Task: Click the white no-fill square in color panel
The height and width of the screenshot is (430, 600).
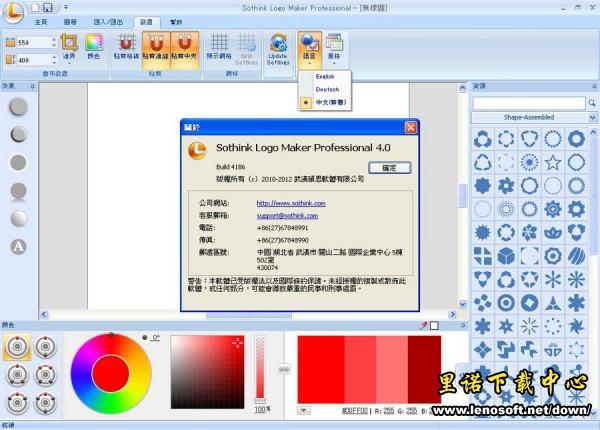Action: [434, 326]
